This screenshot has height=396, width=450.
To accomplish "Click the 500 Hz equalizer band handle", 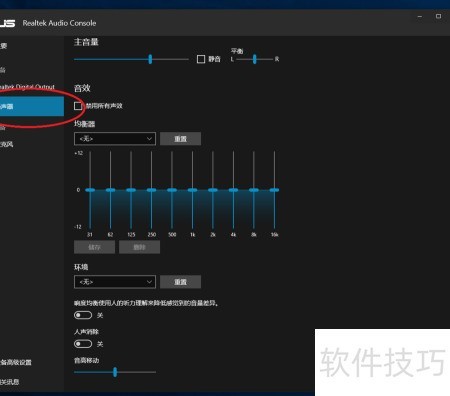I will click(172, 190).
